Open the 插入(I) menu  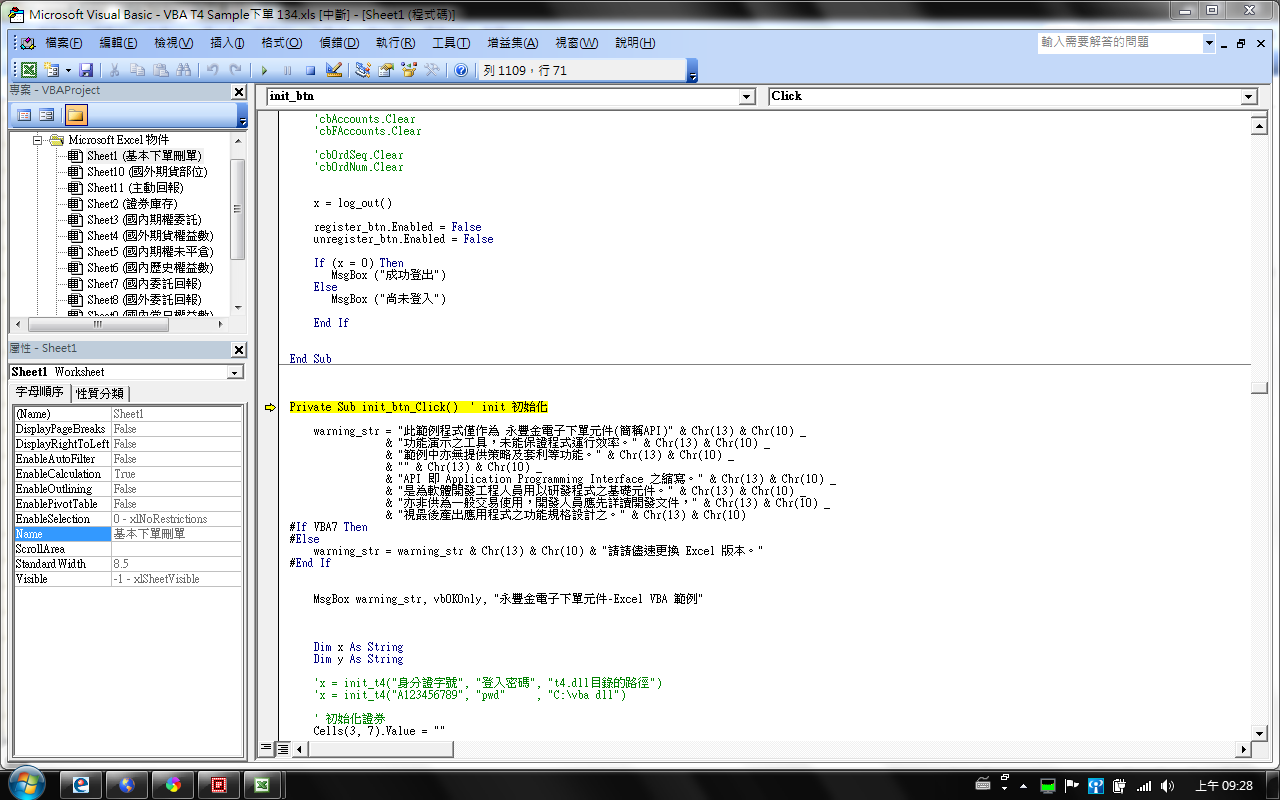tap(227, 43)
